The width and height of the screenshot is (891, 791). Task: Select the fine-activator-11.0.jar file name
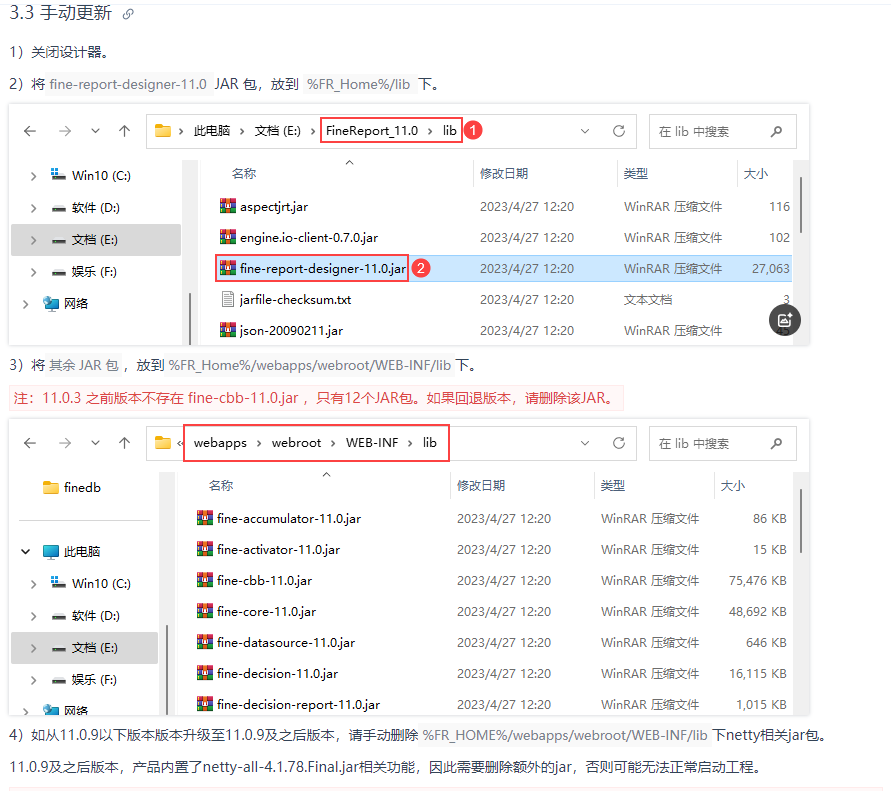pos(278,549)
